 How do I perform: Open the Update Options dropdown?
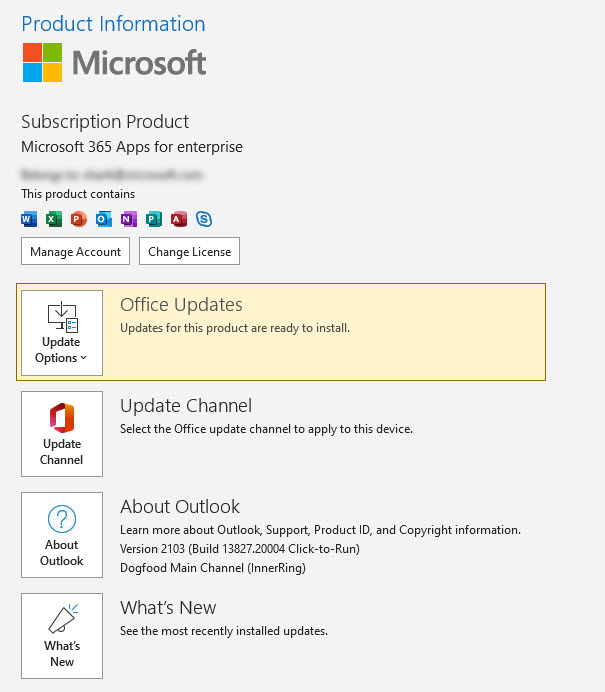(x=62, y=333)
